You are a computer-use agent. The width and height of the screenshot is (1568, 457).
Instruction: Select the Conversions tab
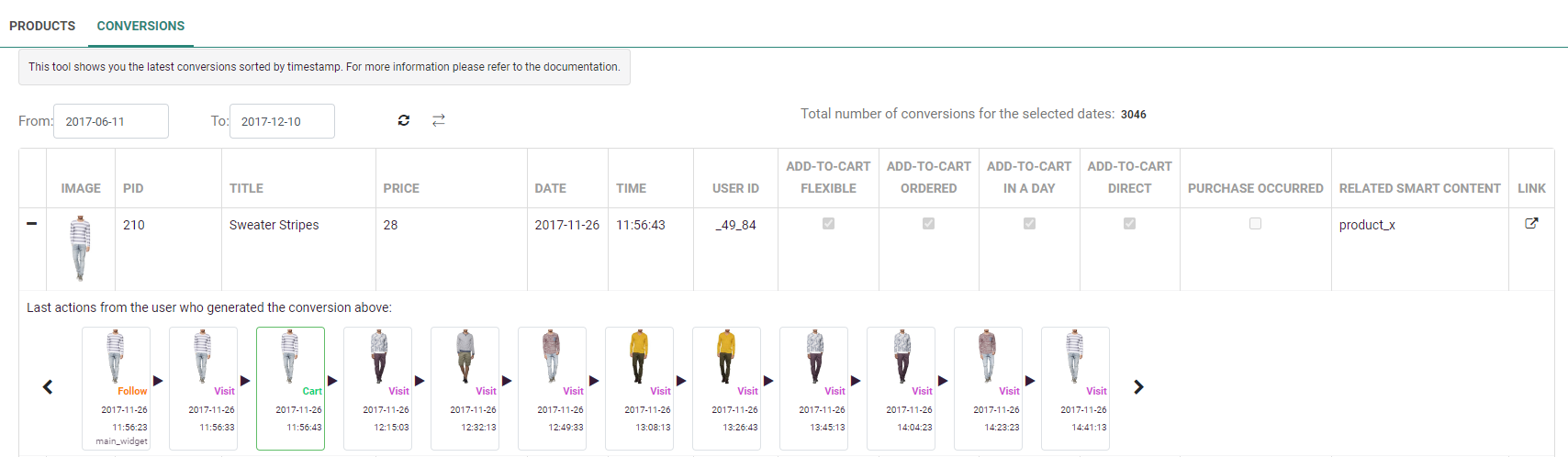[140, 26]
